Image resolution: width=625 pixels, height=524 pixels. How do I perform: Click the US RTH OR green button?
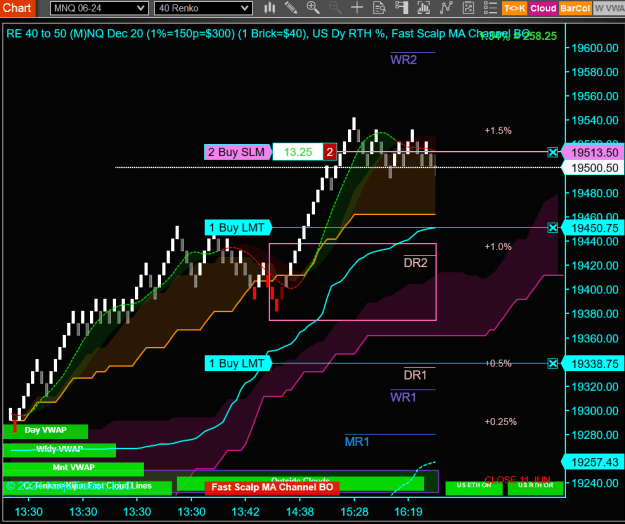click(535, 488)
